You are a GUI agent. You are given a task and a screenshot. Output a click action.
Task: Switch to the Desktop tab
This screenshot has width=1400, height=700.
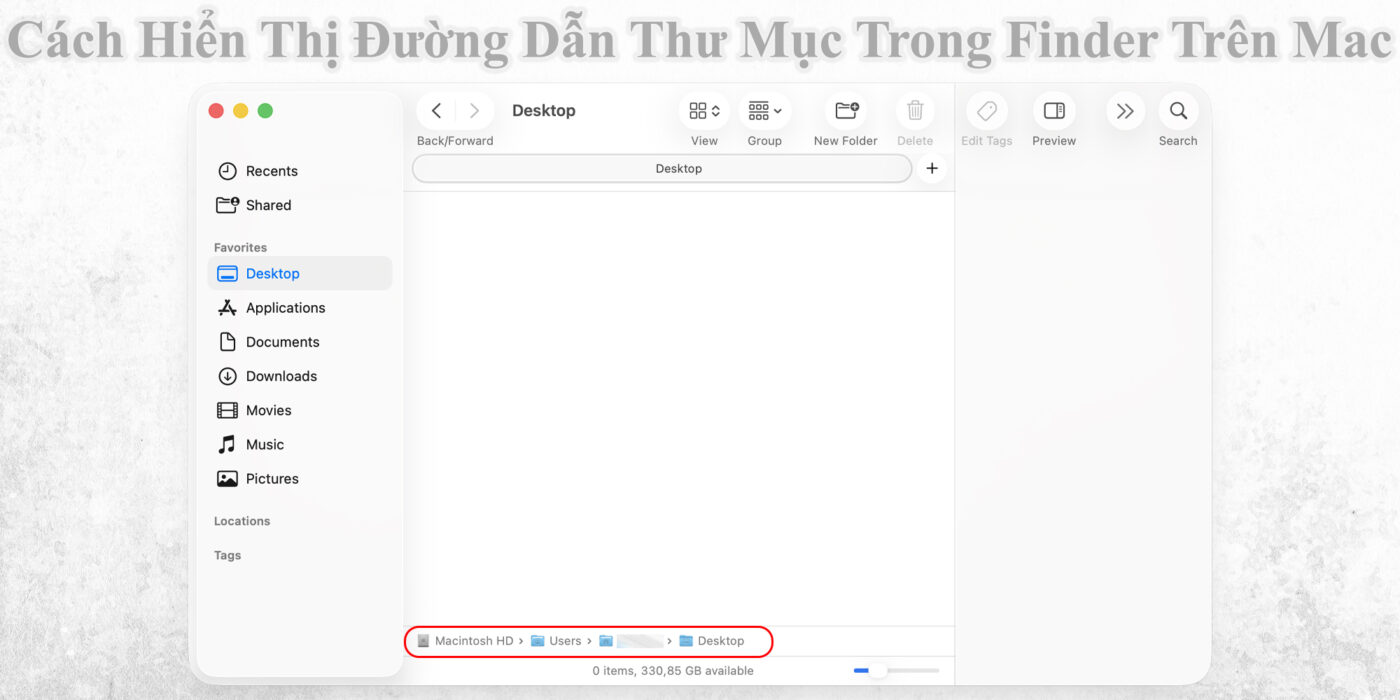click(x=678, y=168)
